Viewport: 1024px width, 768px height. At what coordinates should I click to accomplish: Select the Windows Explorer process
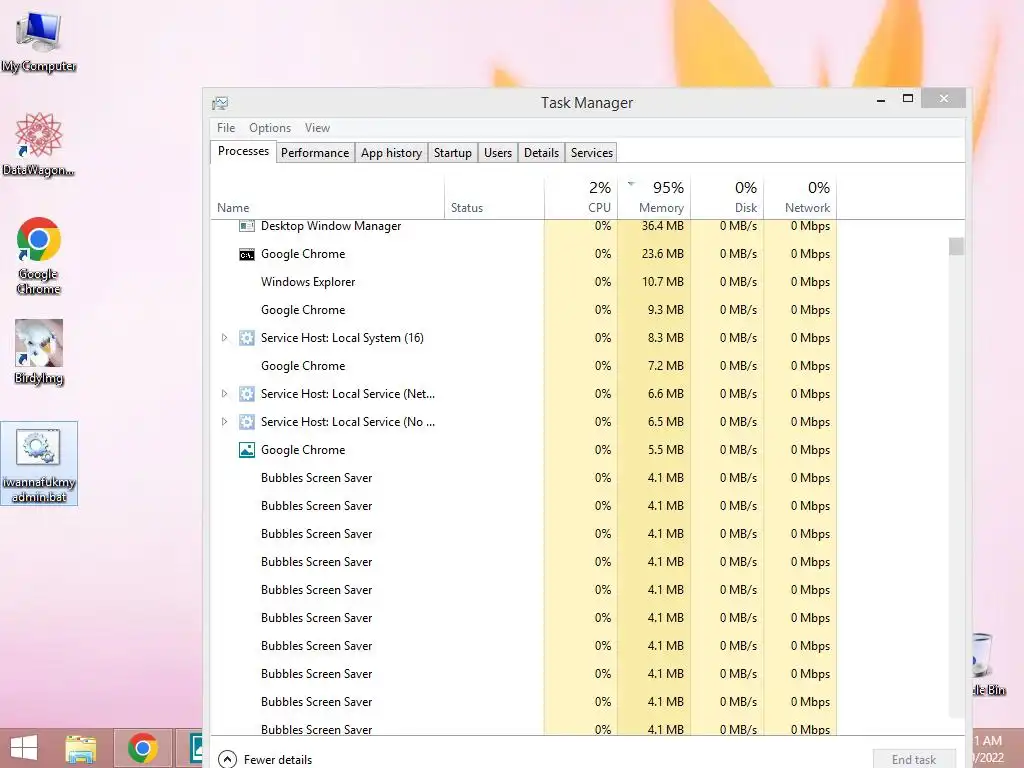pyautogui.click(x=523, y=282)
